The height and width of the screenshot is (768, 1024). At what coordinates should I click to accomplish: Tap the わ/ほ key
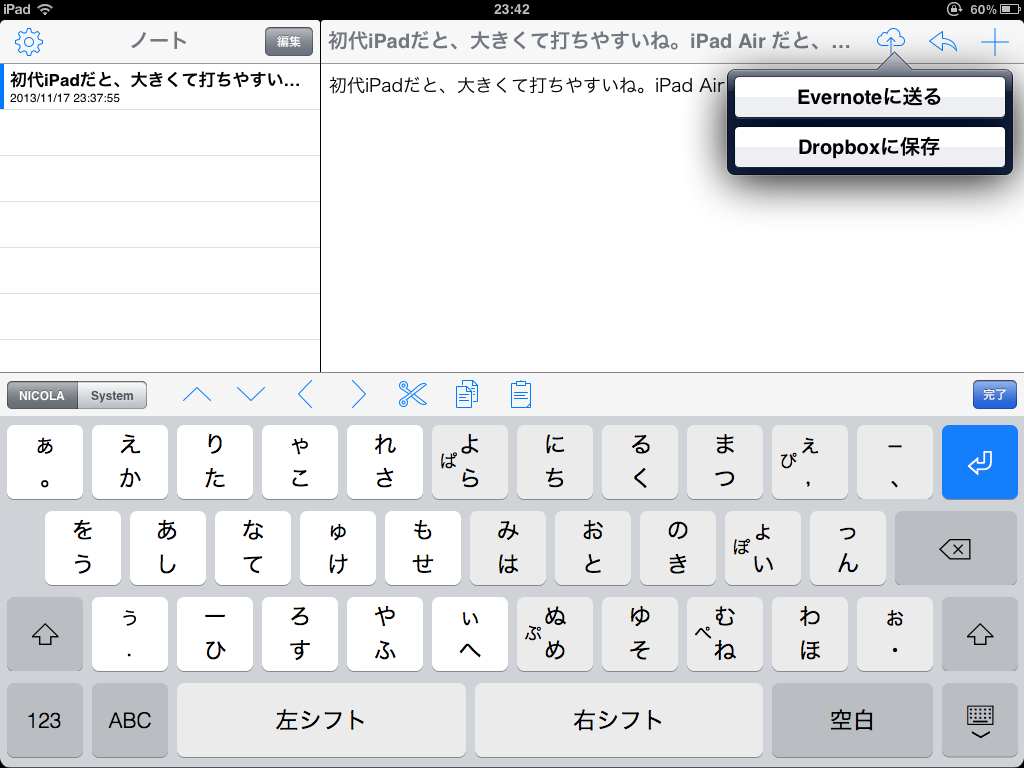point(810,633)
